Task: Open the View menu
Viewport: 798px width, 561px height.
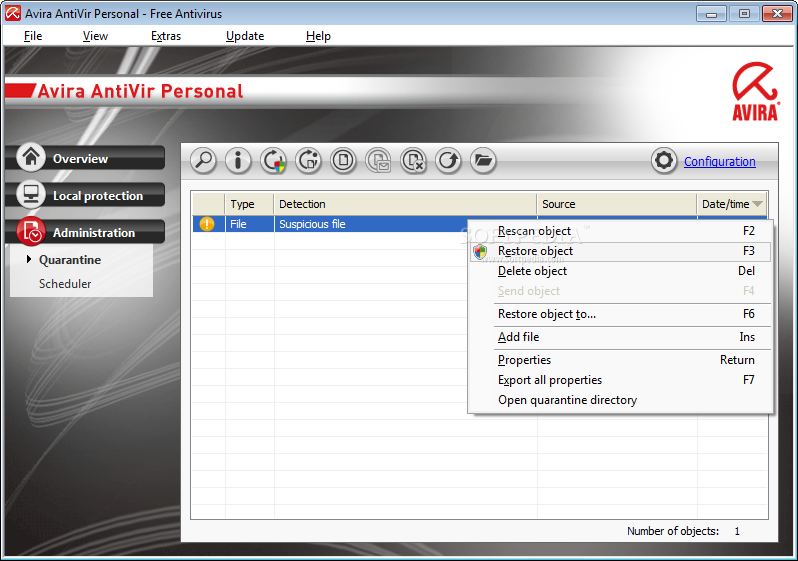Action: (x=95, y=36)
